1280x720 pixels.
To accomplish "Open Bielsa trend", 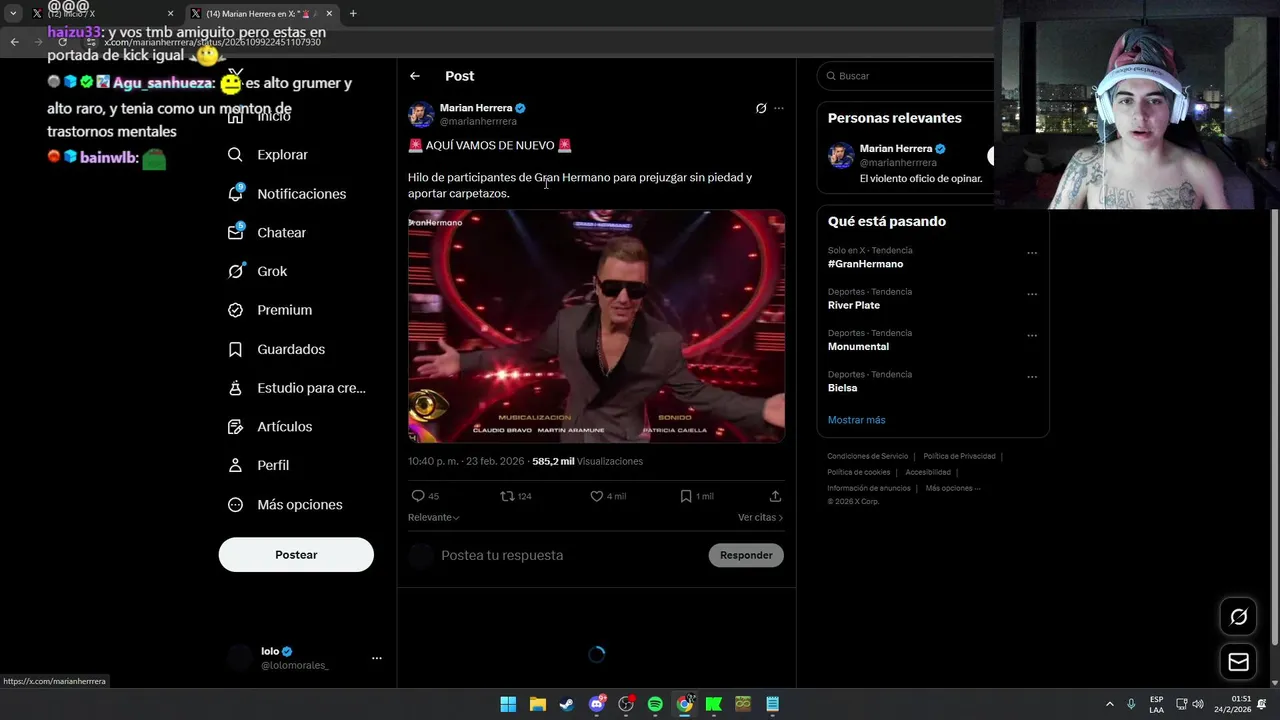I will pyautogui.click(x=842, y=388).
